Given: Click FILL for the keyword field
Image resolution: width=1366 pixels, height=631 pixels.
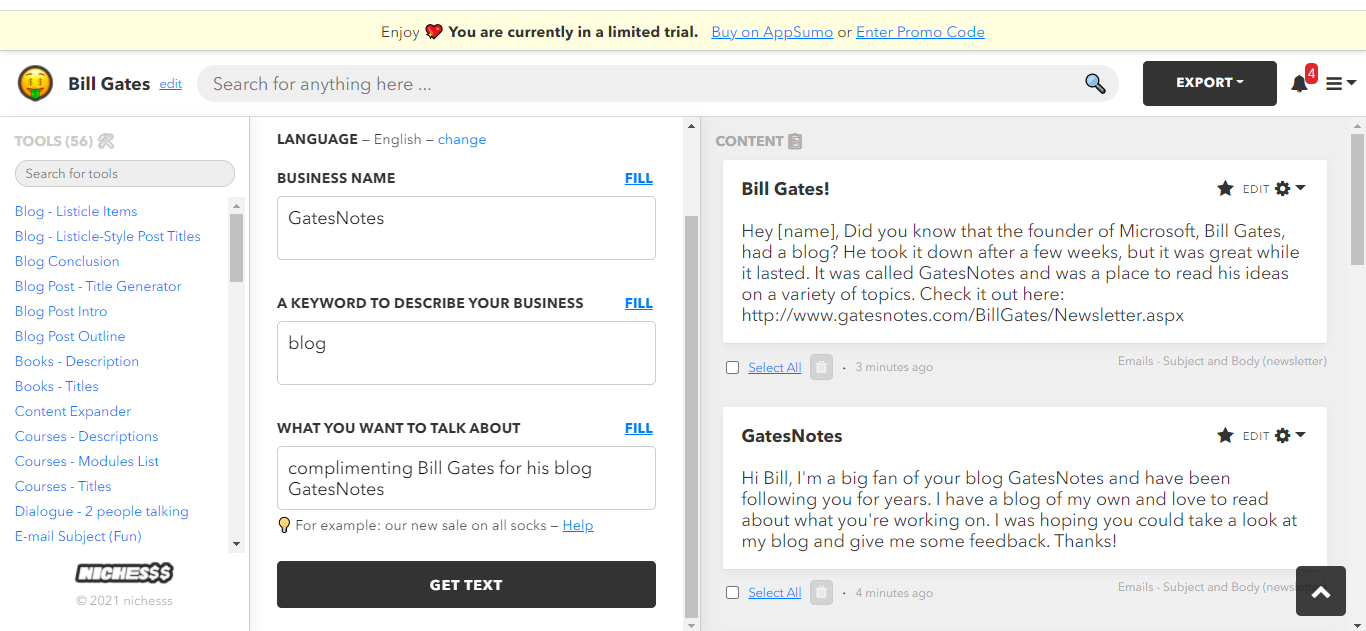Looking at the screenshot, I should (x=639, y=303).
